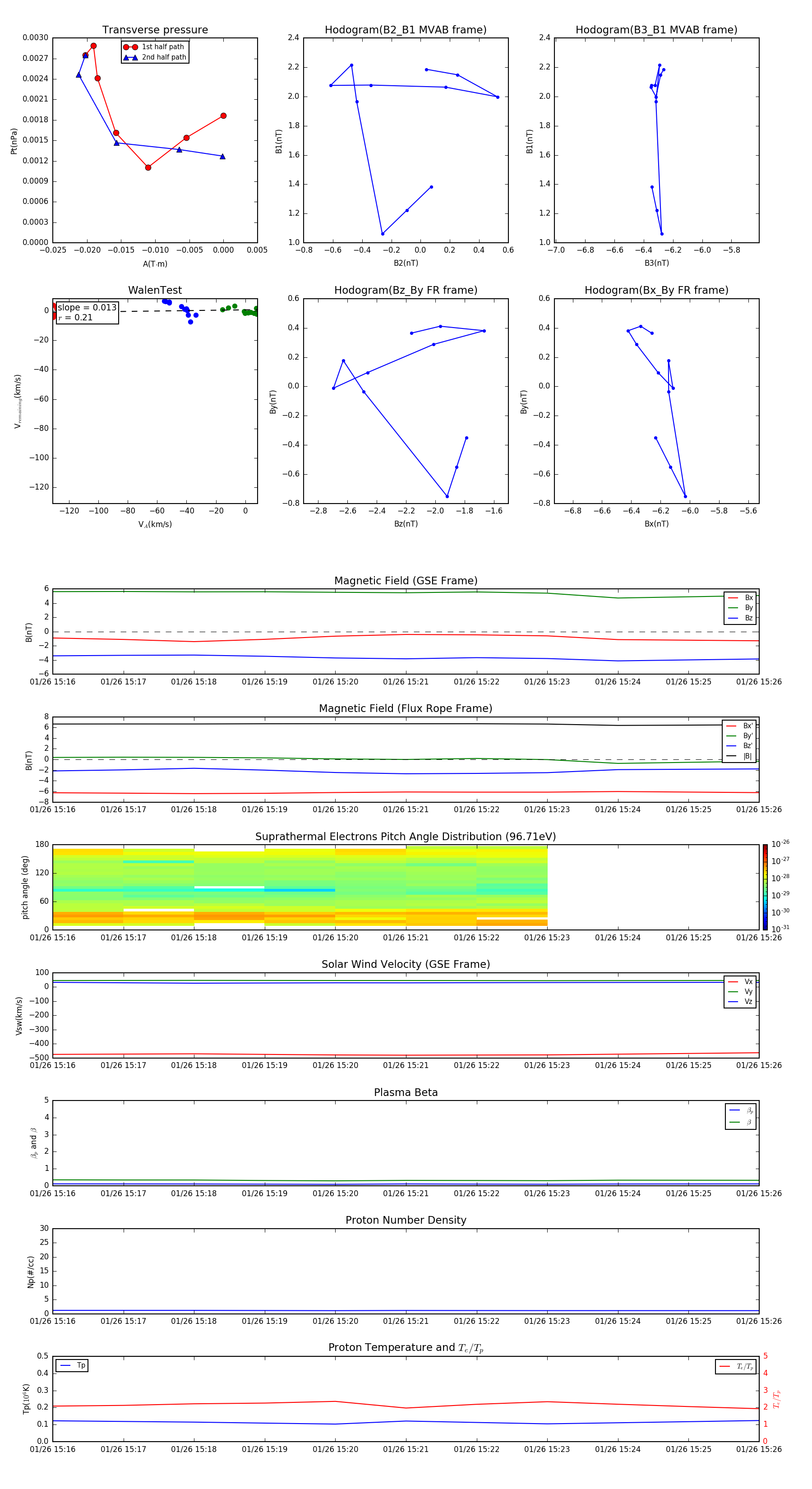Click the 'VA(km/s)' x-axis label

[x=155, y=525]
